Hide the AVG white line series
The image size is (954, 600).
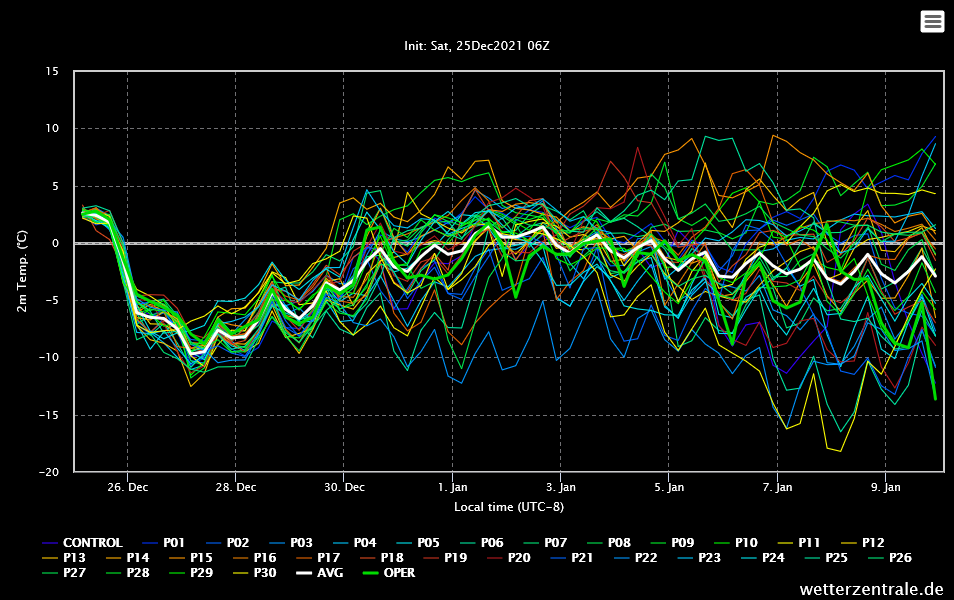317,573
